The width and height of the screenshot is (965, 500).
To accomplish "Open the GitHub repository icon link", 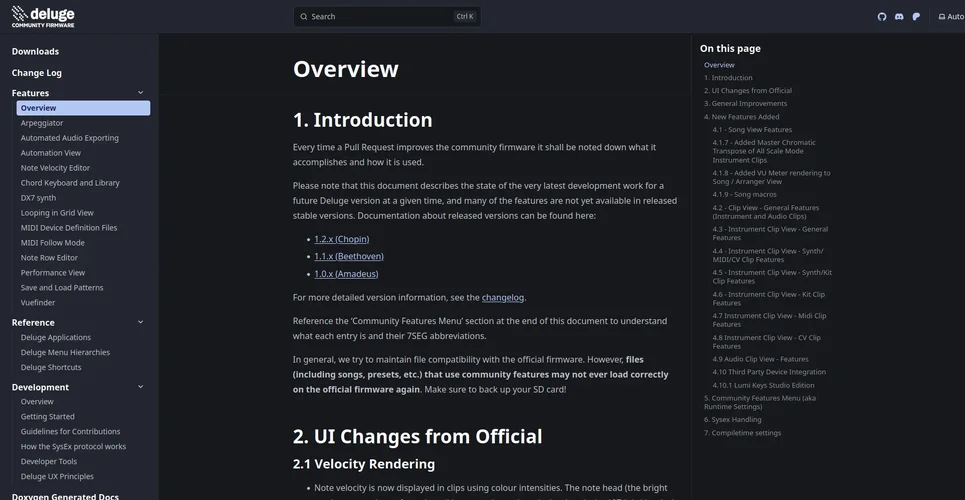I will pos(882,16).
